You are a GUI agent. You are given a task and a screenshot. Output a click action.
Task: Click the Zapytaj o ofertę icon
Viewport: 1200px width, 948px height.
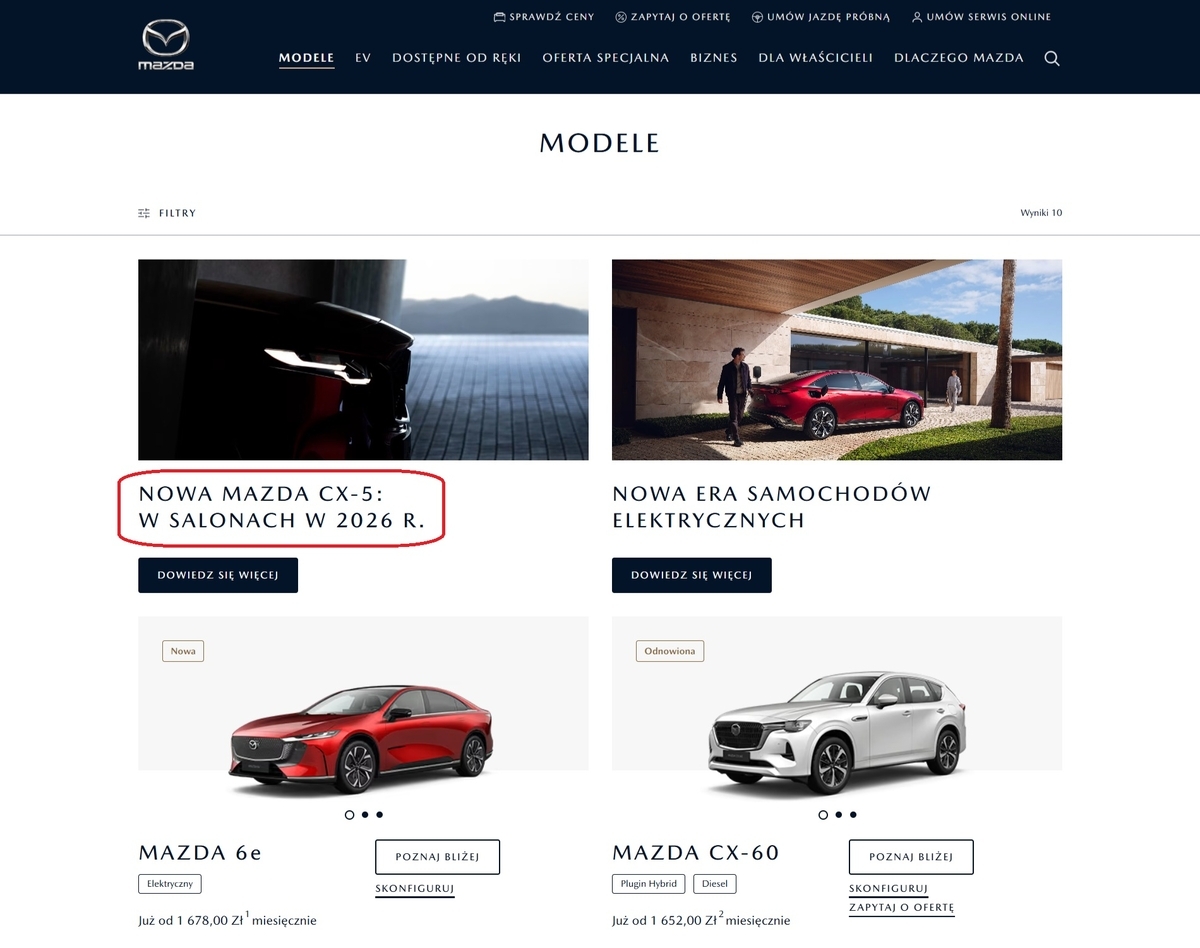click(x=621, y=17)
